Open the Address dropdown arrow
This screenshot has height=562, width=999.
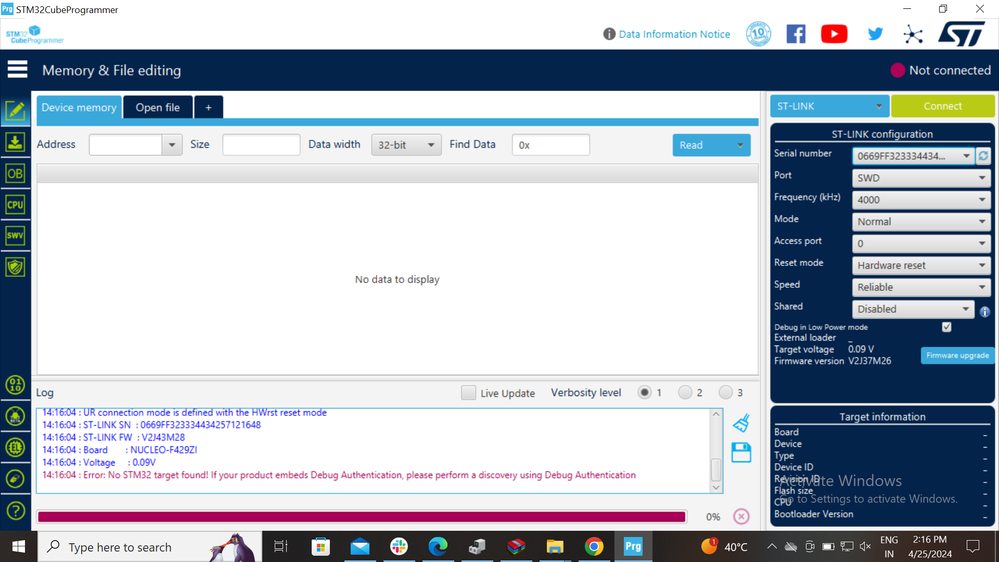172,145
